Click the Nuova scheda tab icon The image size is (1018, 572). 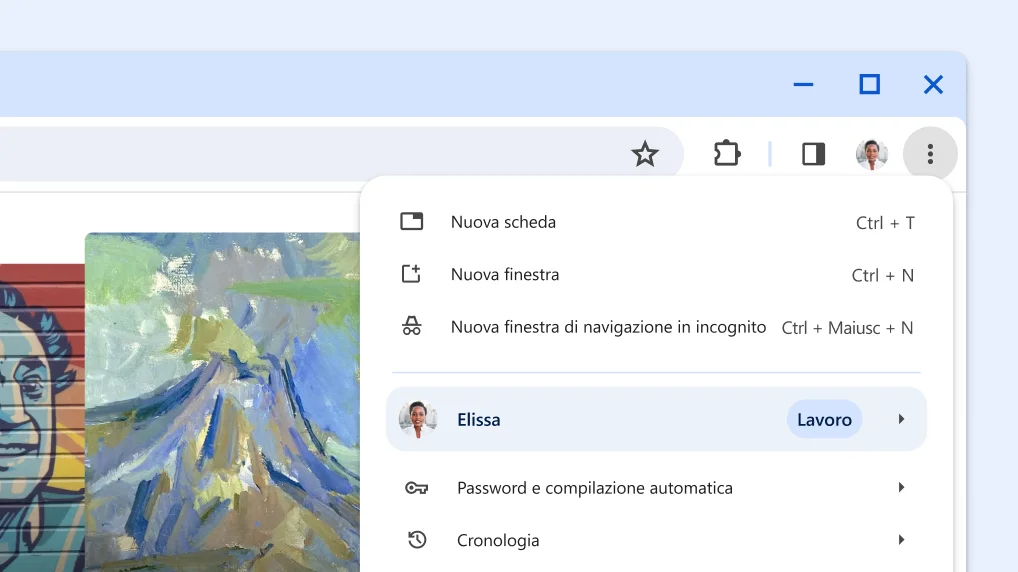click(411, 221)
